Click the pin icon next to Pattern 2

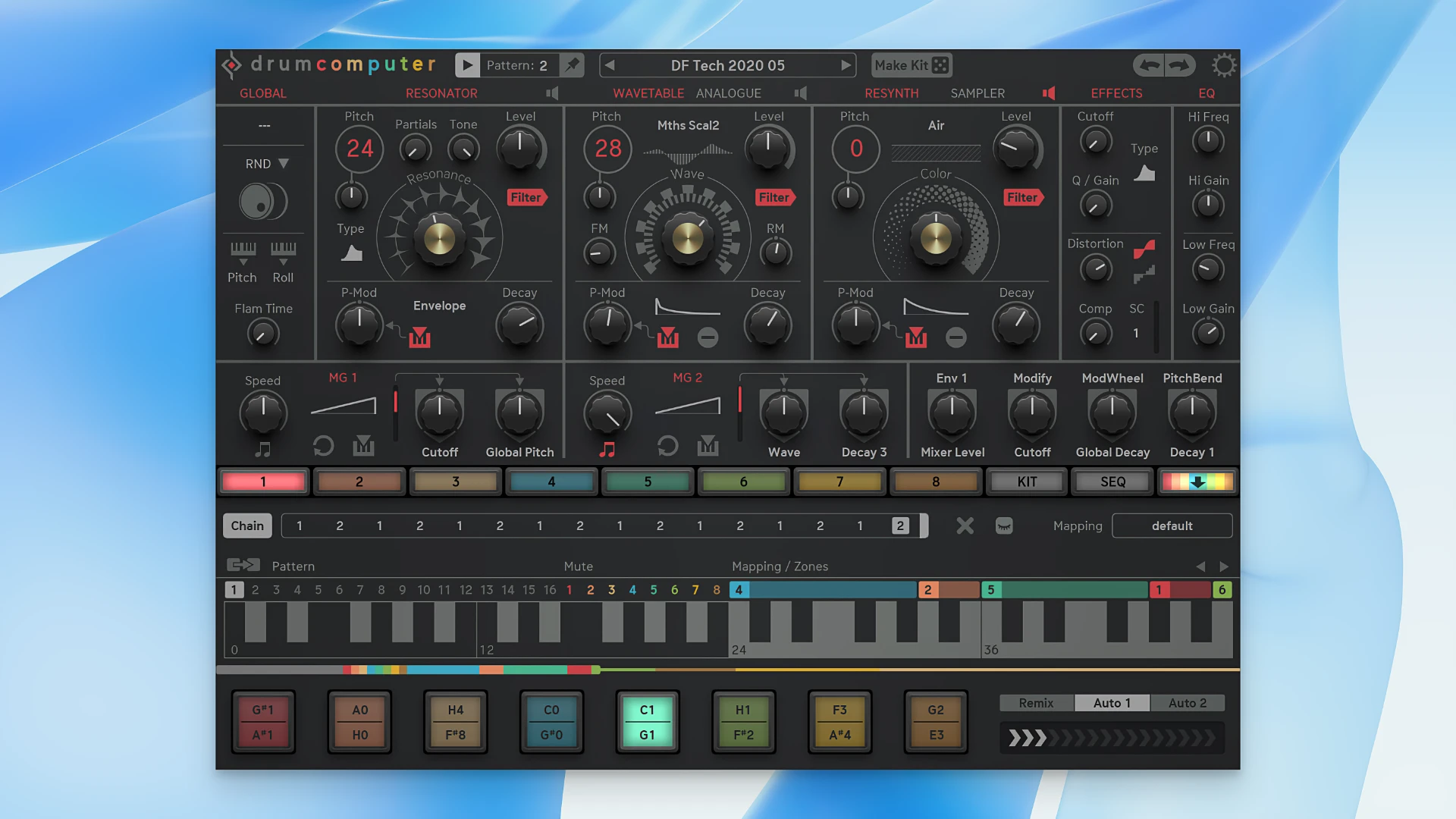(573, 64)
